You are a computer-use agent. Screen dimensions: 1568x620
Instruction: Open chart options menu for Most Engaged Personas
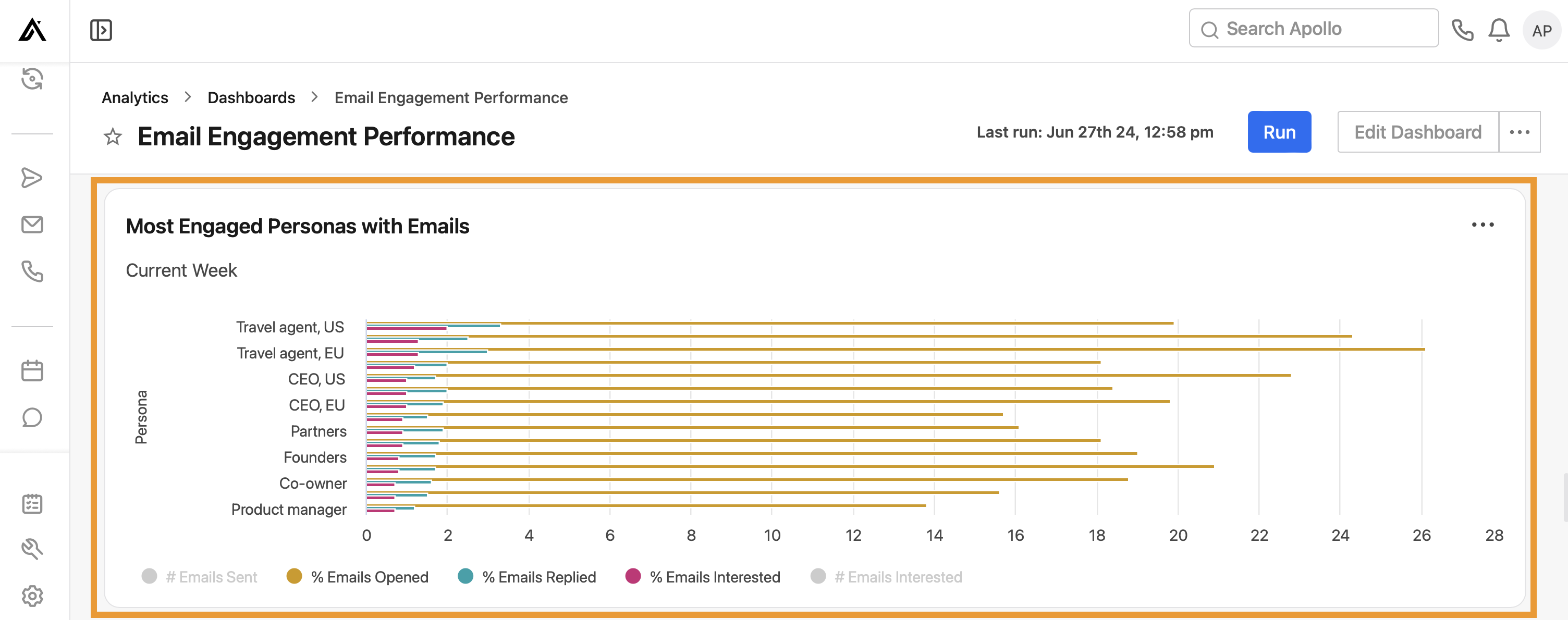point(1482,225)
